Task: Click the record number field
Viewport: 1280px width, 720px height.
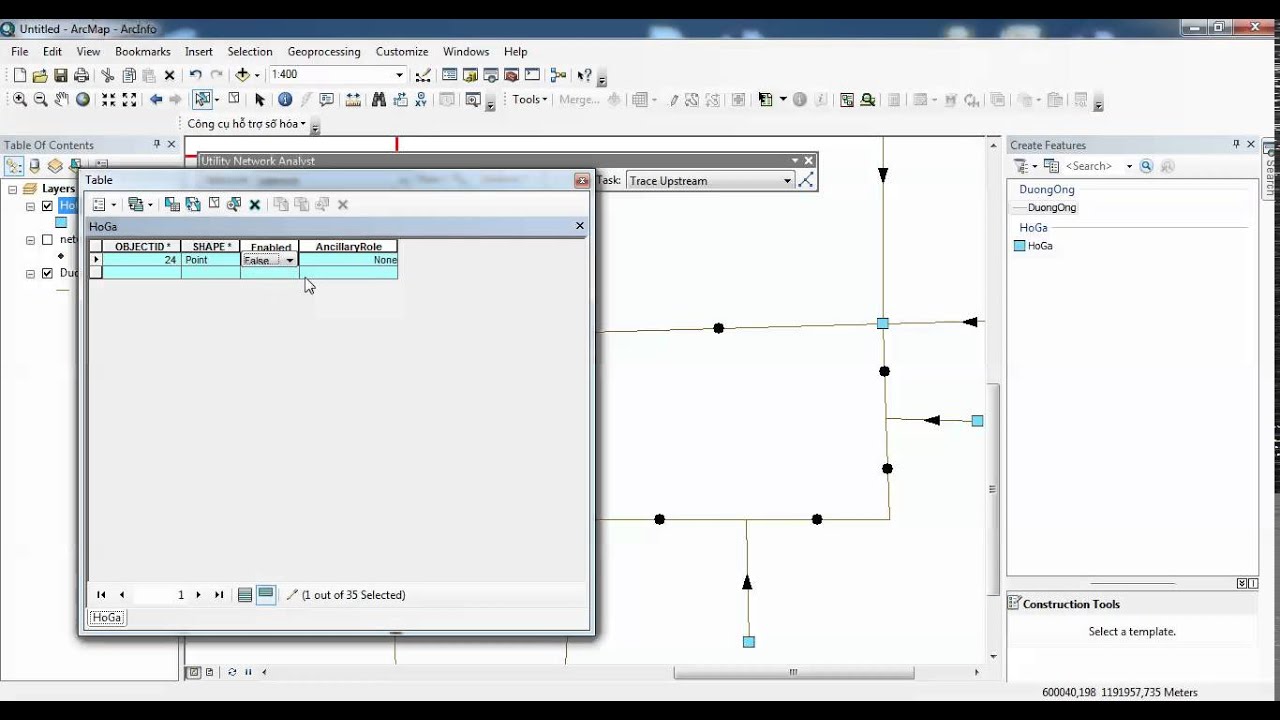Action: tap(160, 595)
